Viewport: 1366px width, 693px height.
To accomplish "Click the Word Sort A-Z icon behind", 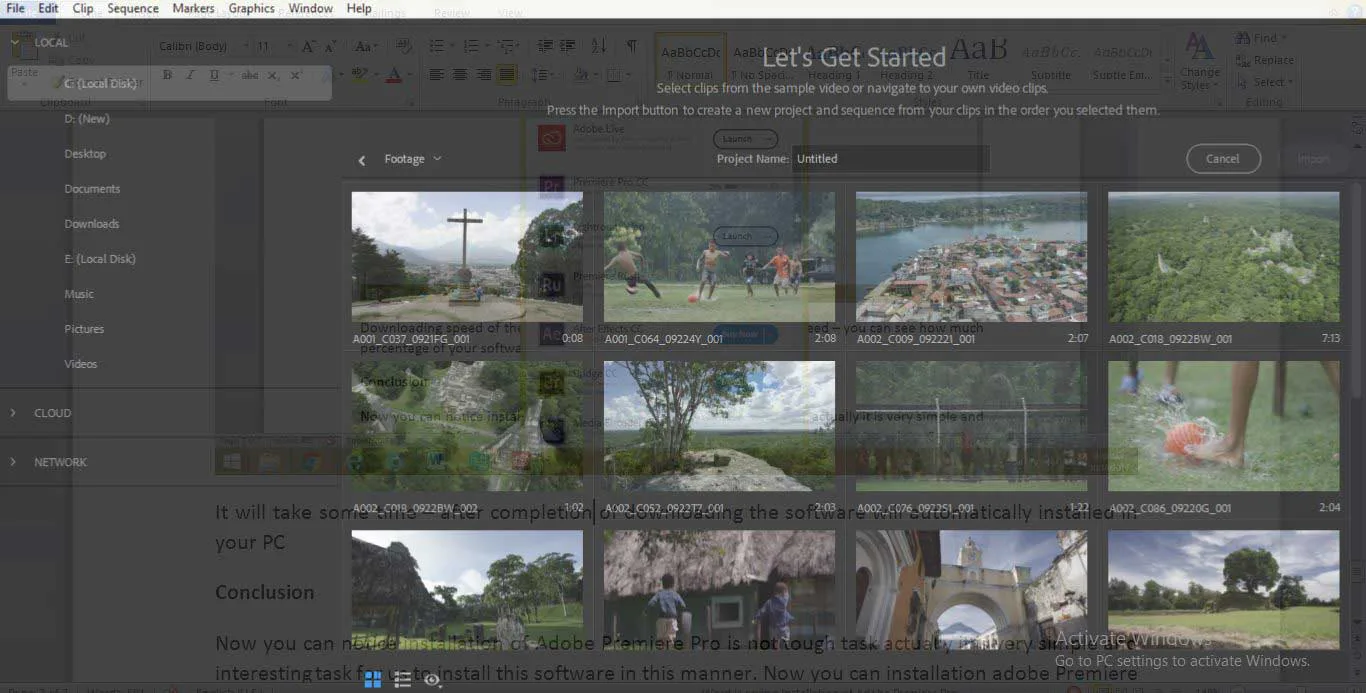I will 598,46.
